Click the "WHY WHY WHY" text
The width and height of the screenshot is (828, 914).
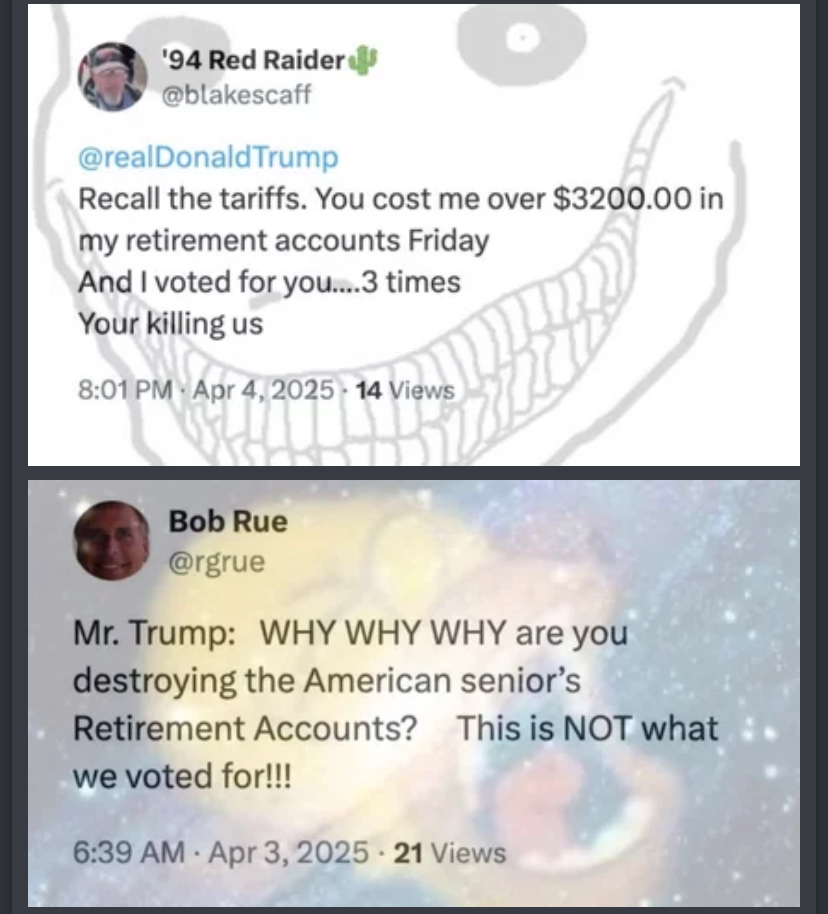383,632
